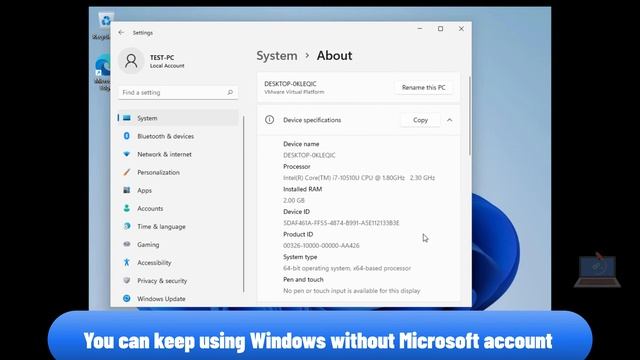
Task: Open the Microsoft Edge desktop shortcut
Action: click(103, 72)
